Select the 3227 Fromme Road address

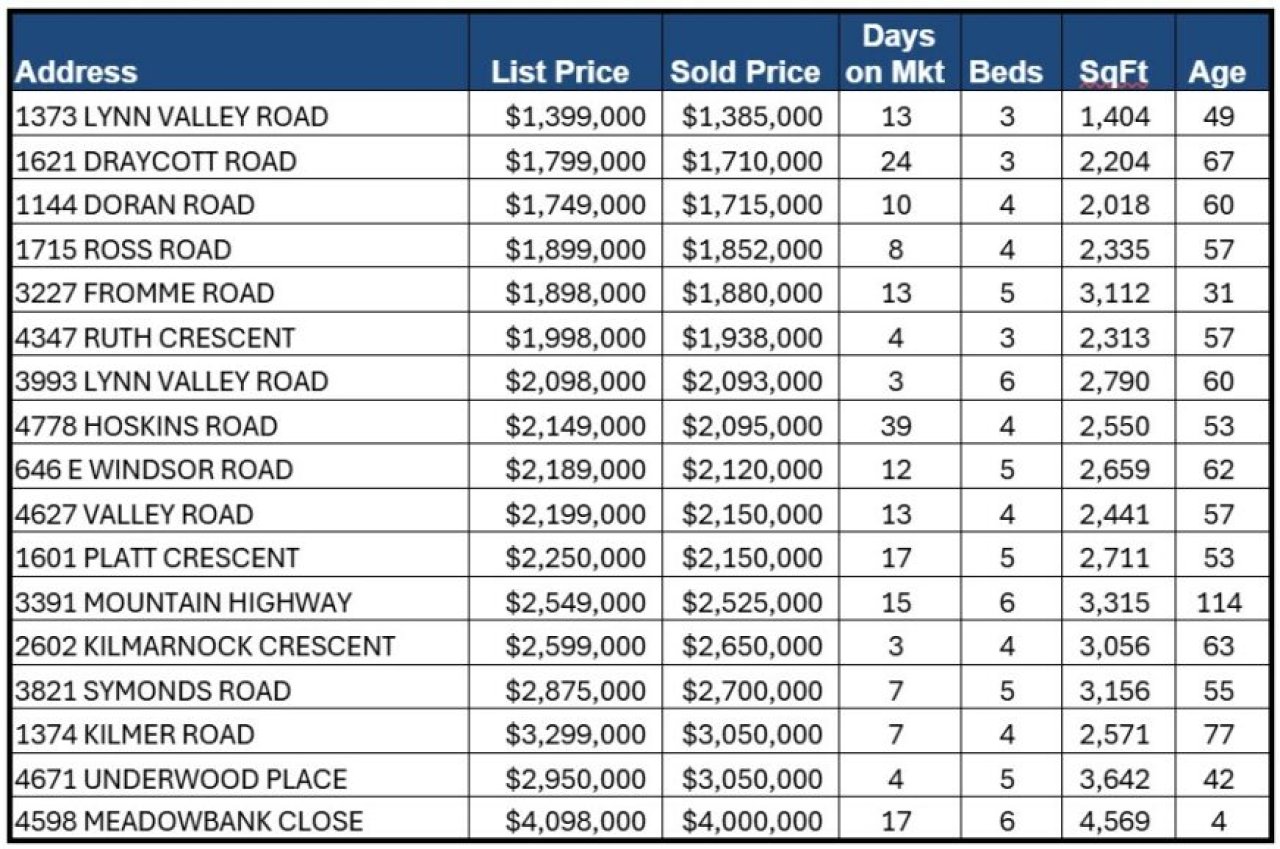coord(145,293)
